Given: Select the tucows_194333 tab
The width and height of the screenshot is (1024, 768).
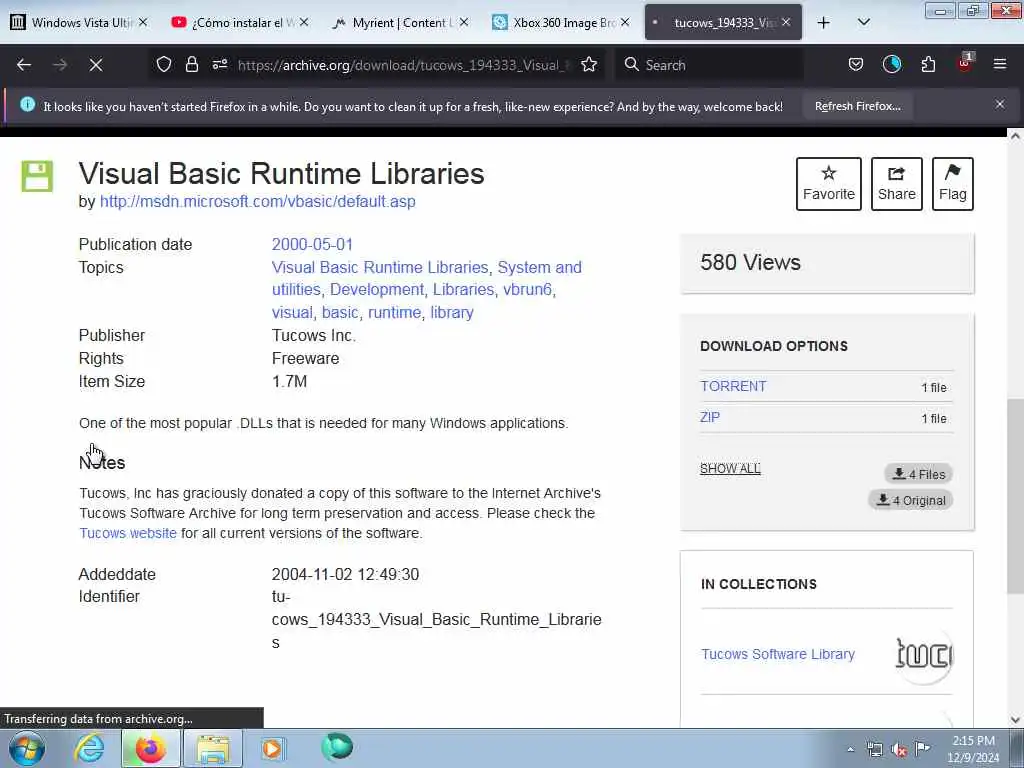Looking at the screenshot, I should (x=724, y=23).
